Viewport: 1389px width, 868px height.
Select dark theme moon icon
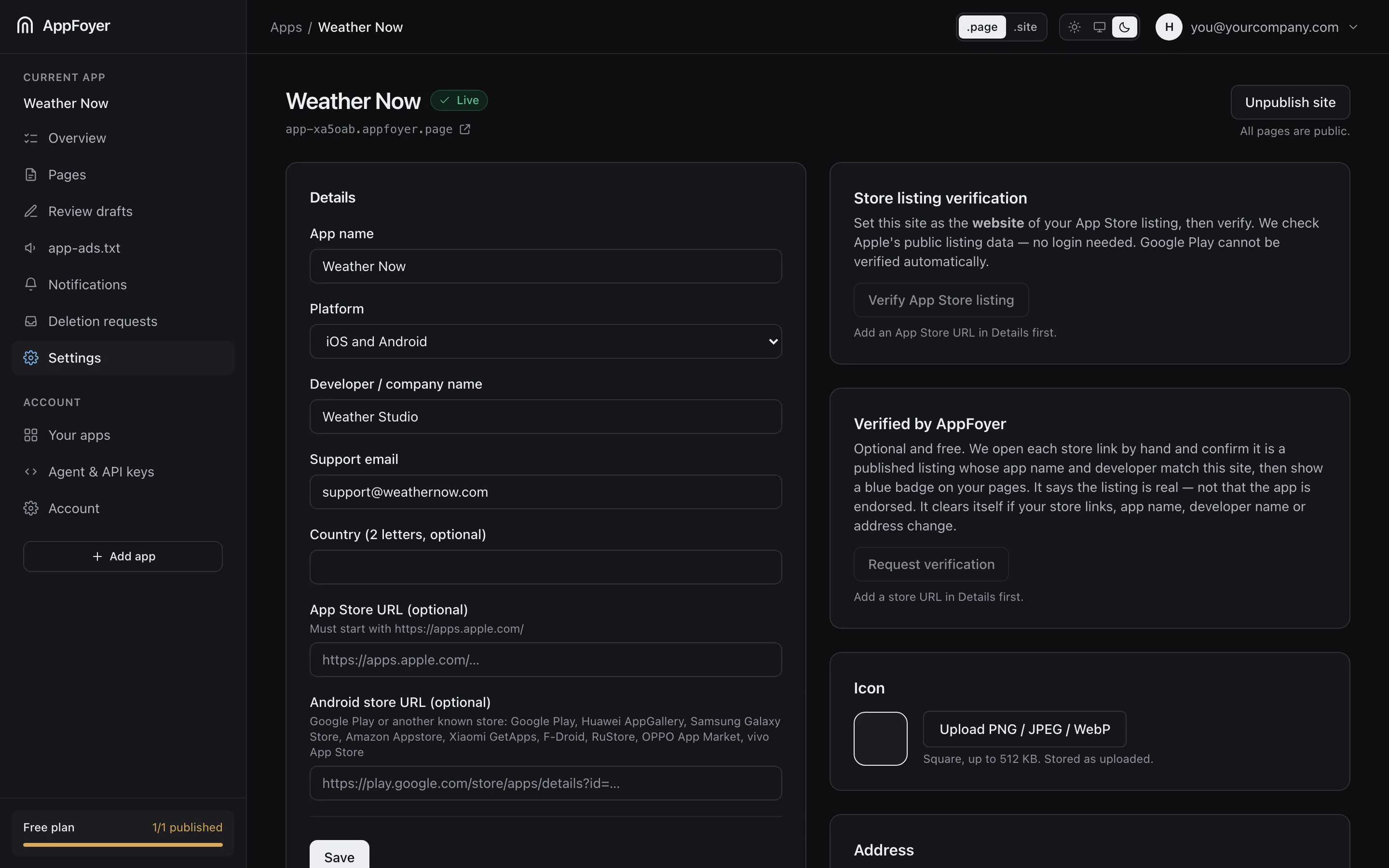tap(1124, 27)
